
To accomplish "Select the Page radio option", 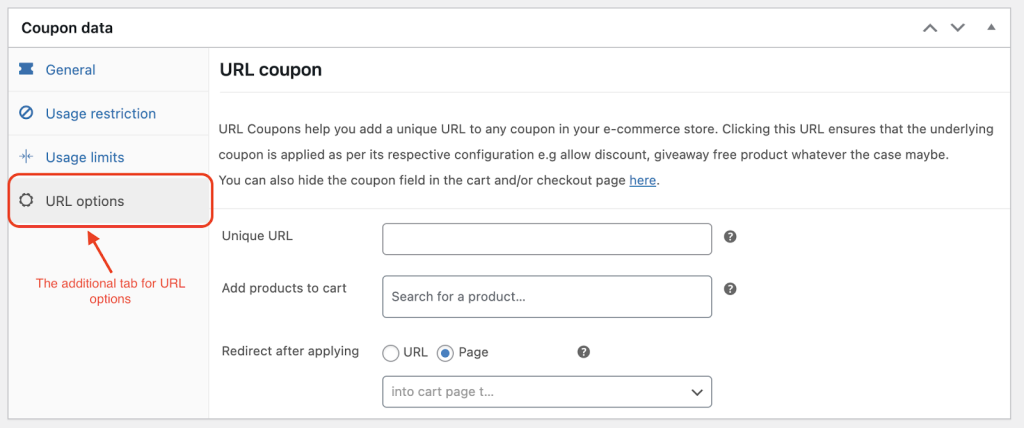I will 445,353.
